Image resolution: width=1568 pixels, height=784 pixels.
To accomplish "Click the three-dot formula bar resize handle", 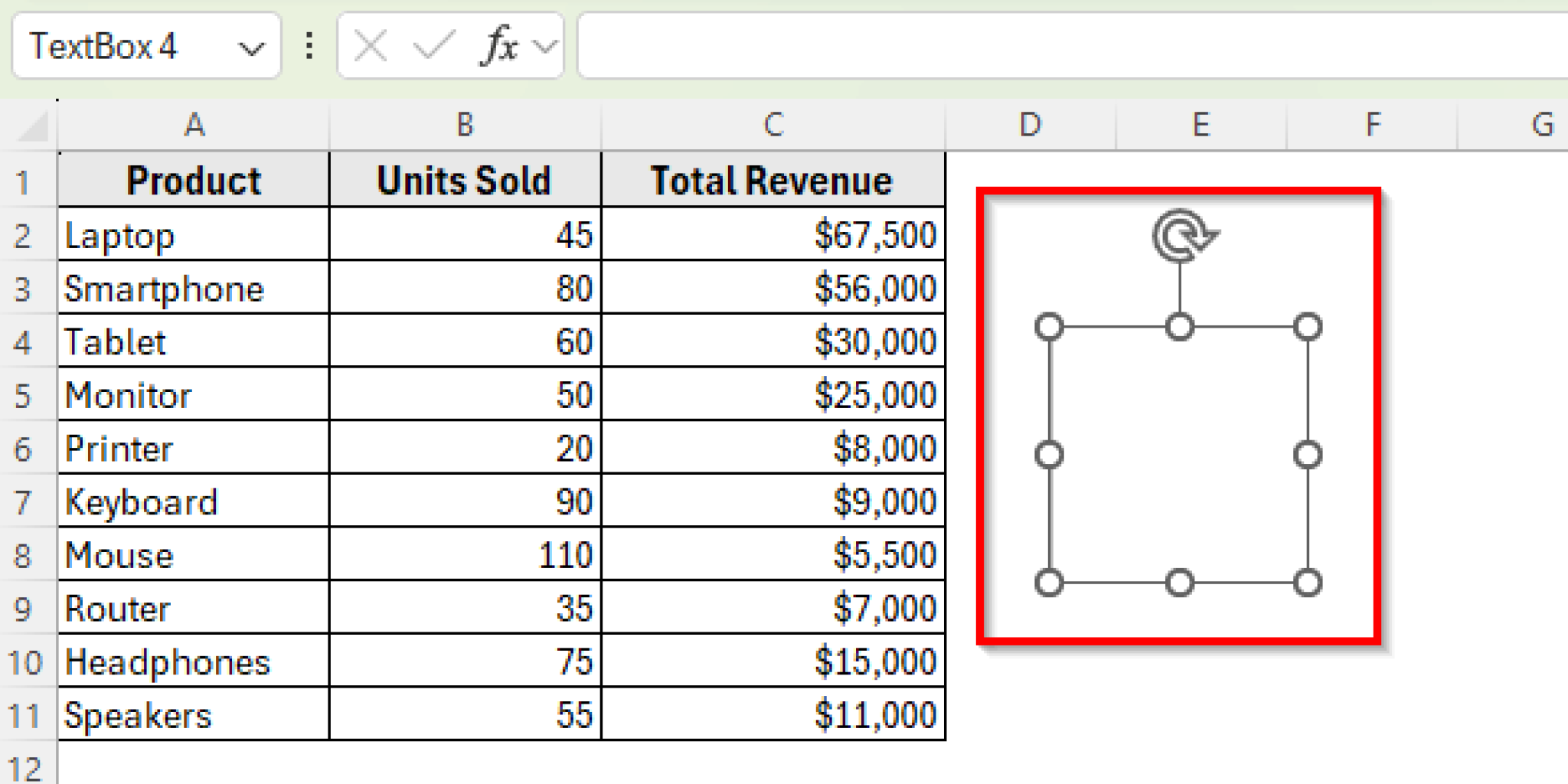I will (x=309, y=46).
